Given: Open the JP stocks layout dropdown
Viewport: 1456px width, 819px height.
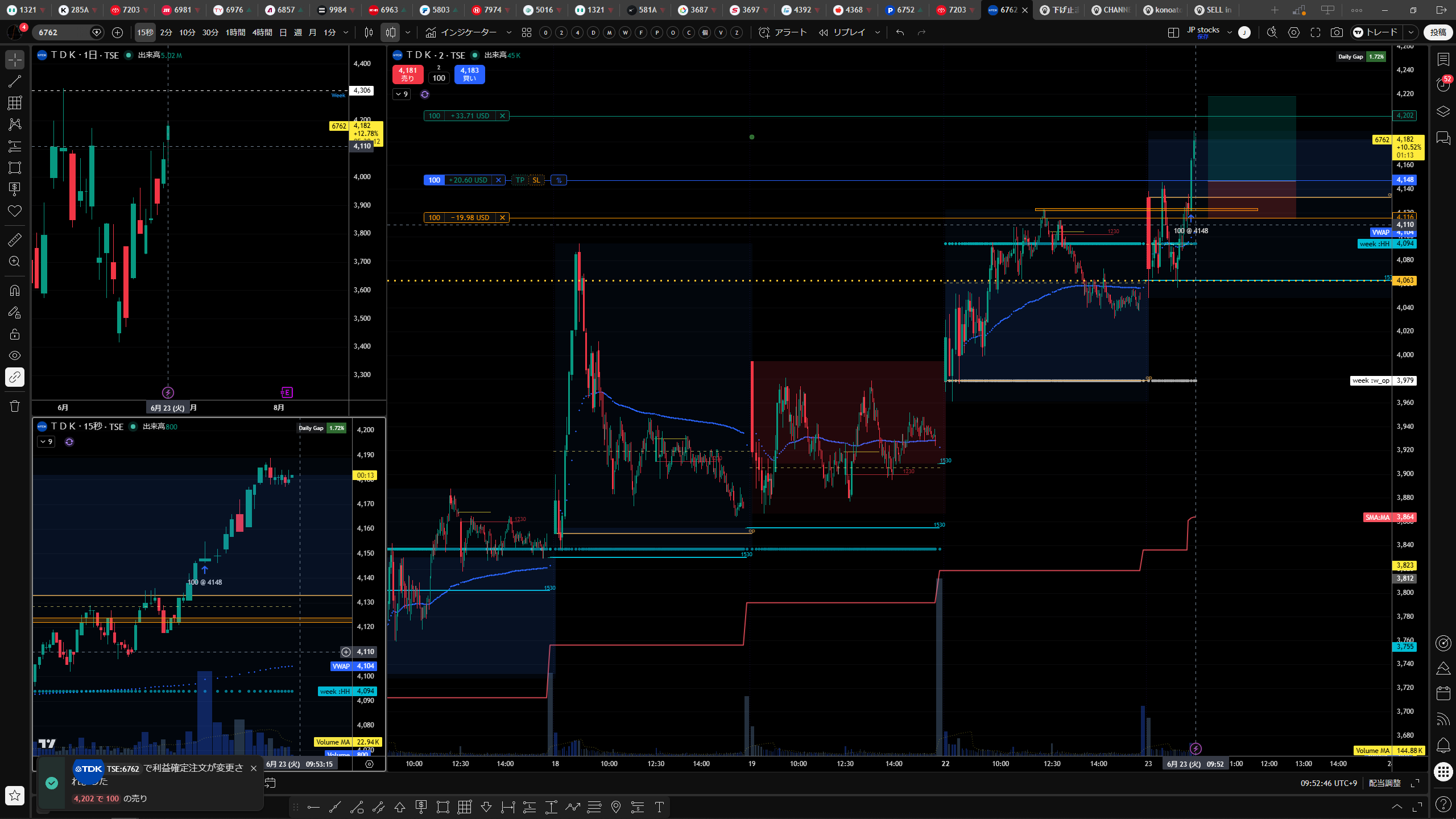Looking at the screenshot, I should pos(1230,32).
